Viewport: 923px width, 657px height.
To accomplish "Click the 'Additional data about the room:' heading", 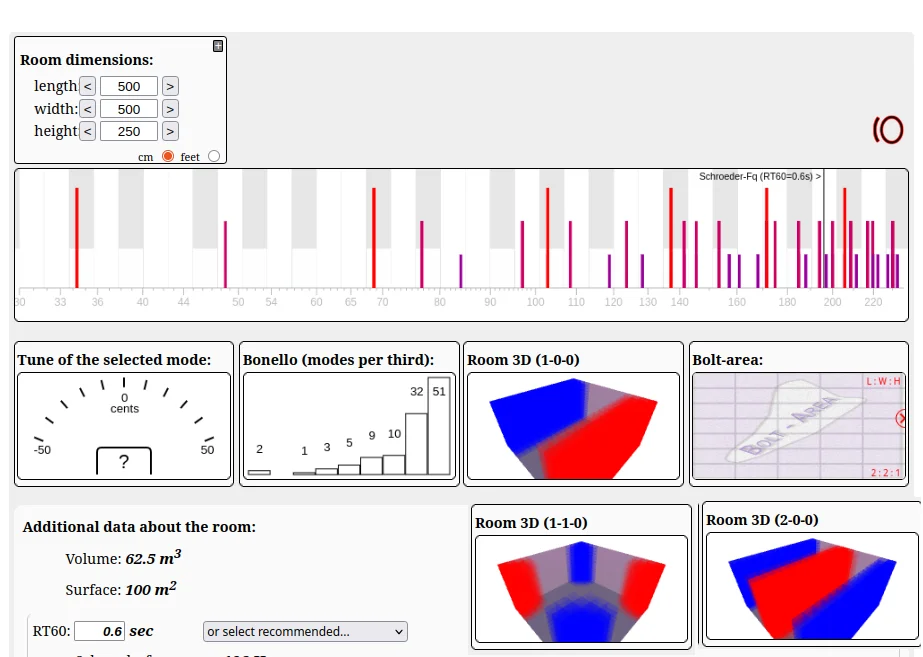I will tap(140, 527).
